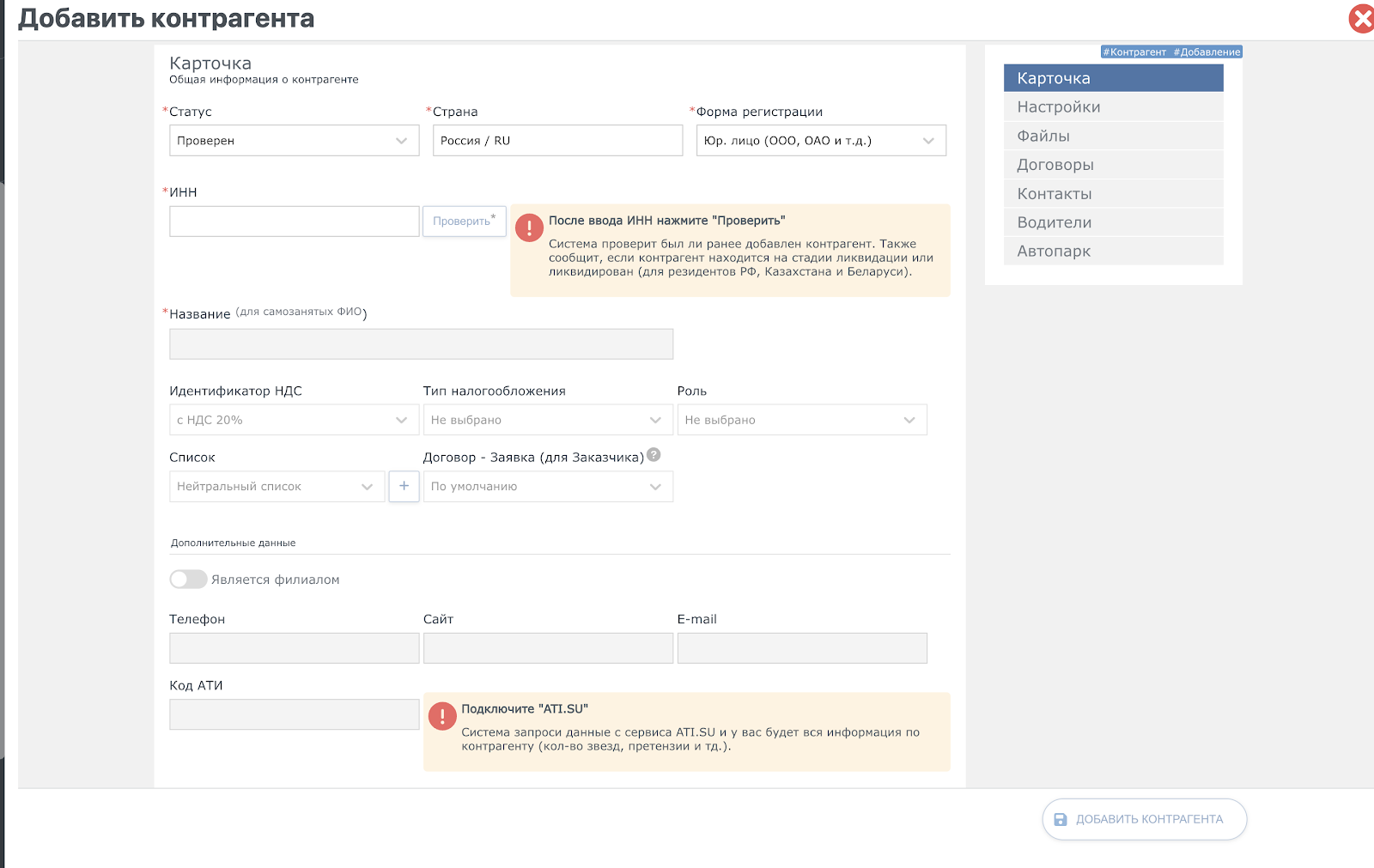Click the Название input field
Image resolution: width=1374 pixels, height=868 pixels.
tap(421, 344)
